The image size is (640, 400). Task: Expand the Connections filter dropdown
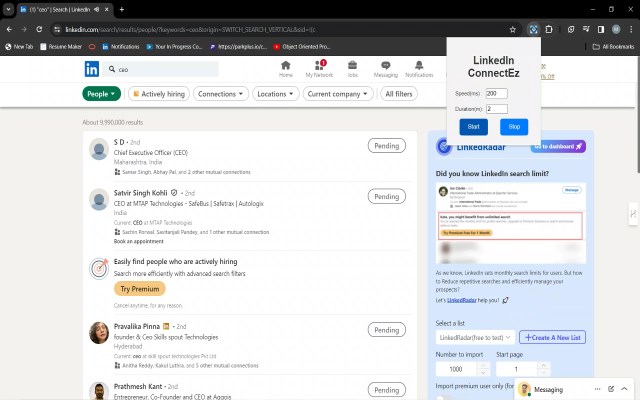coord(220,94)
